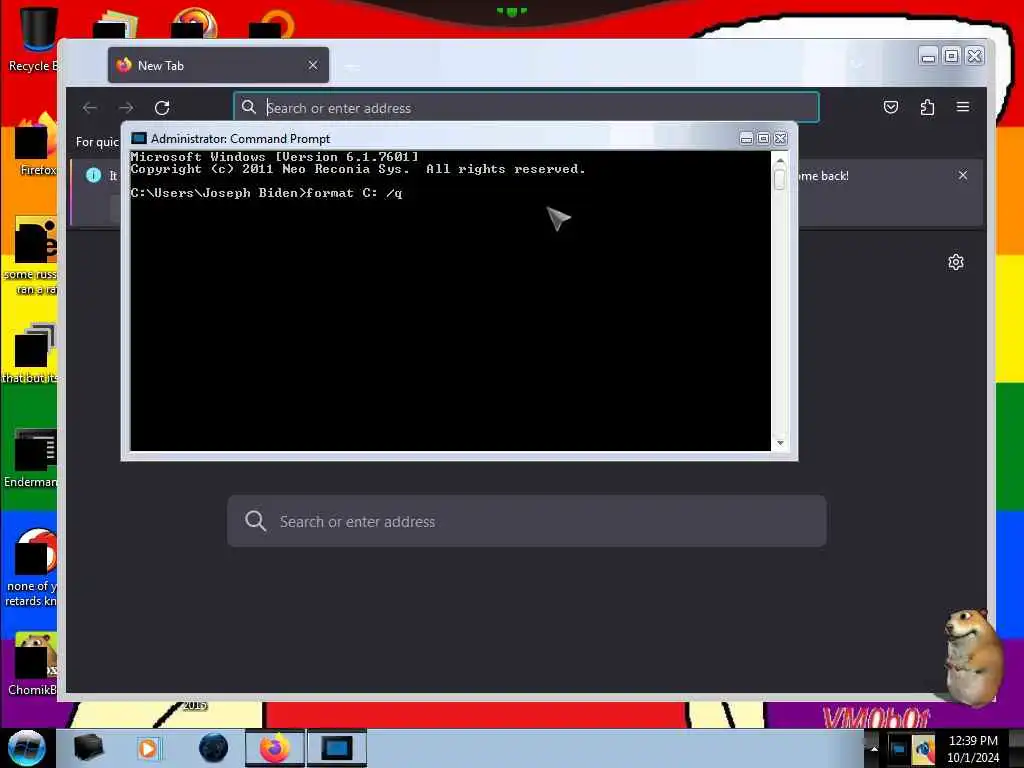The height and width of the screenshot is (768, 1024).
Task: Open the dark globe taskbar icon
Action: click(x=213, y=748)
